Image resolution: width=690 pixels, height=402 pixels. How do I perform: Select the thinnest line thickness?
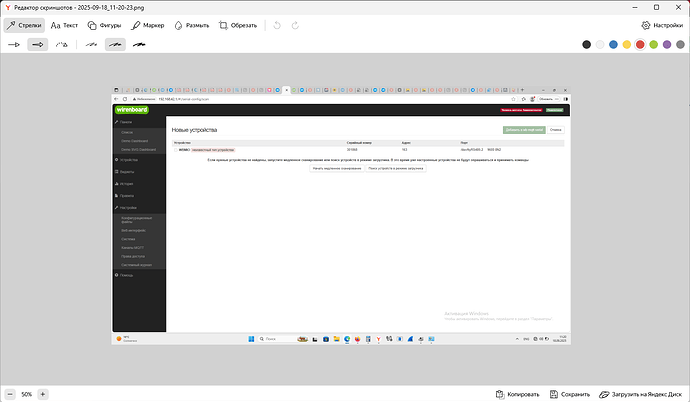coord(91,45)
